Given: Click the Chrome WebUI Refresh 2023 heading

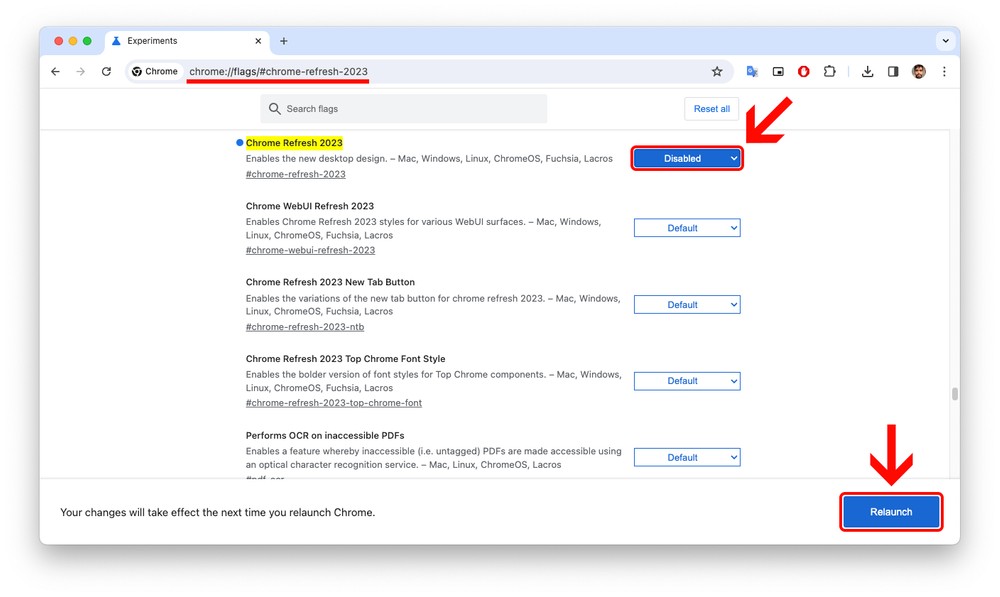Looking at the screenshot, I should (310, 206).
